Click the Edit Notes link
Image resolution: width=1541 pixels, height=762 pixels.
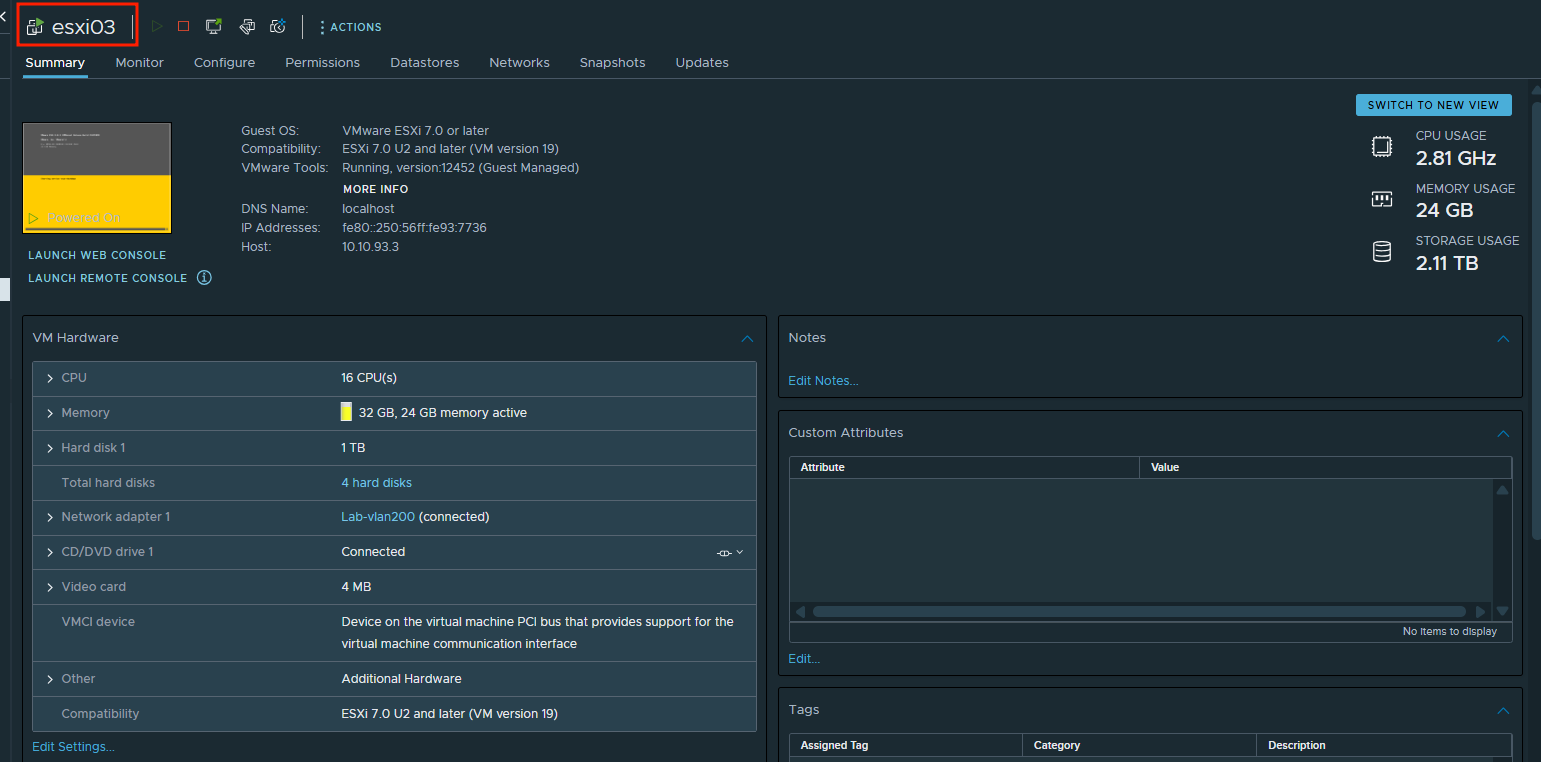823,381
